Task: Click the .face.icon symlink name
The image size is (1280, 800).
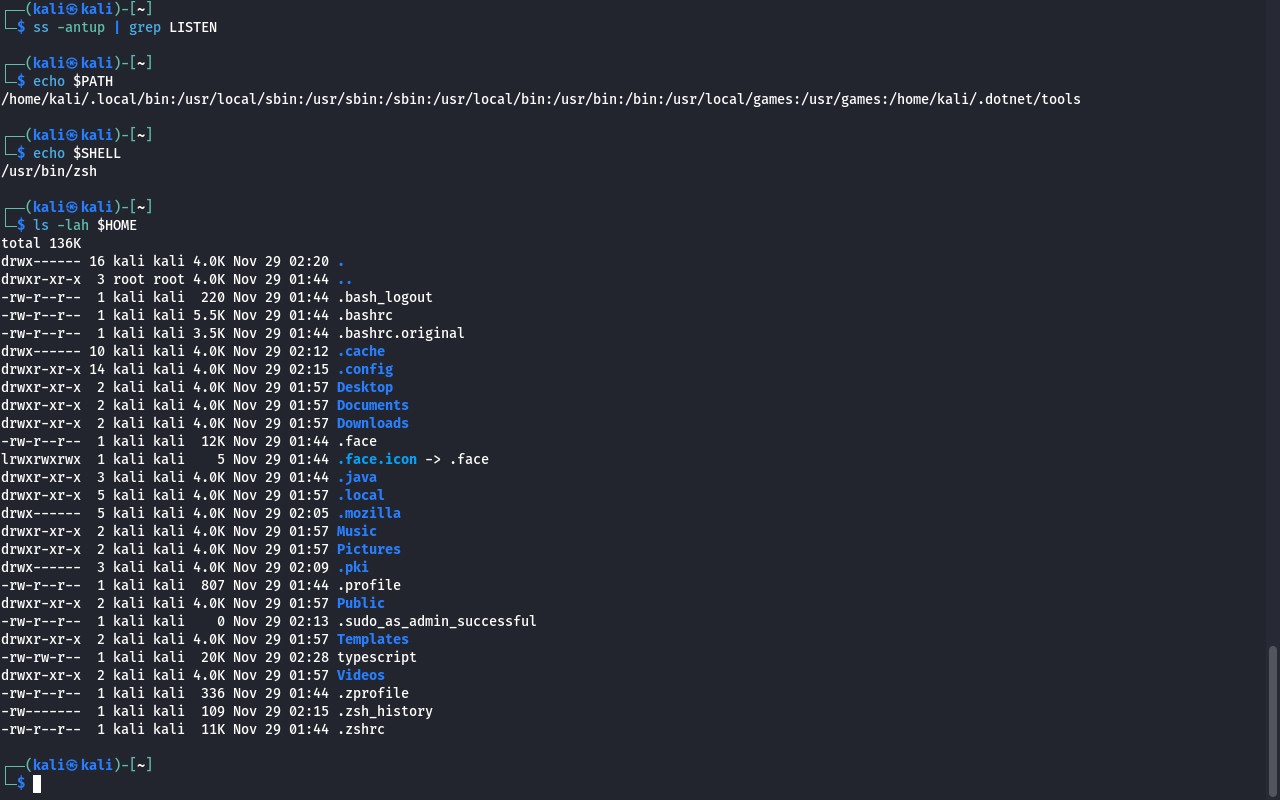Action: click(x=376, y=459)
